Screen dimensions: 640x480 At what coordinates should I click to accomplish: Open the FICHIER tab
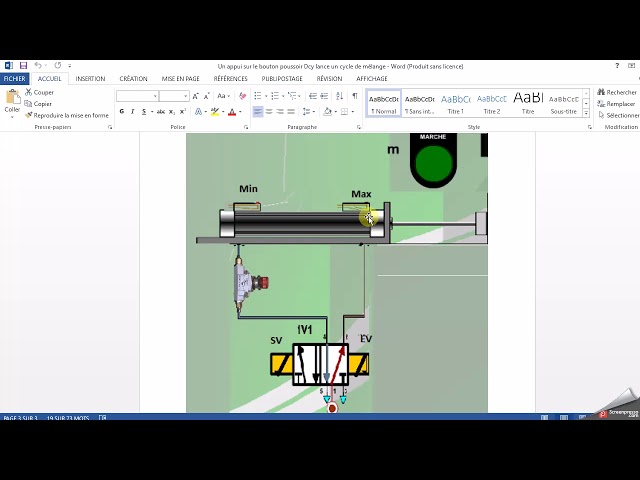tap(15, 79)
